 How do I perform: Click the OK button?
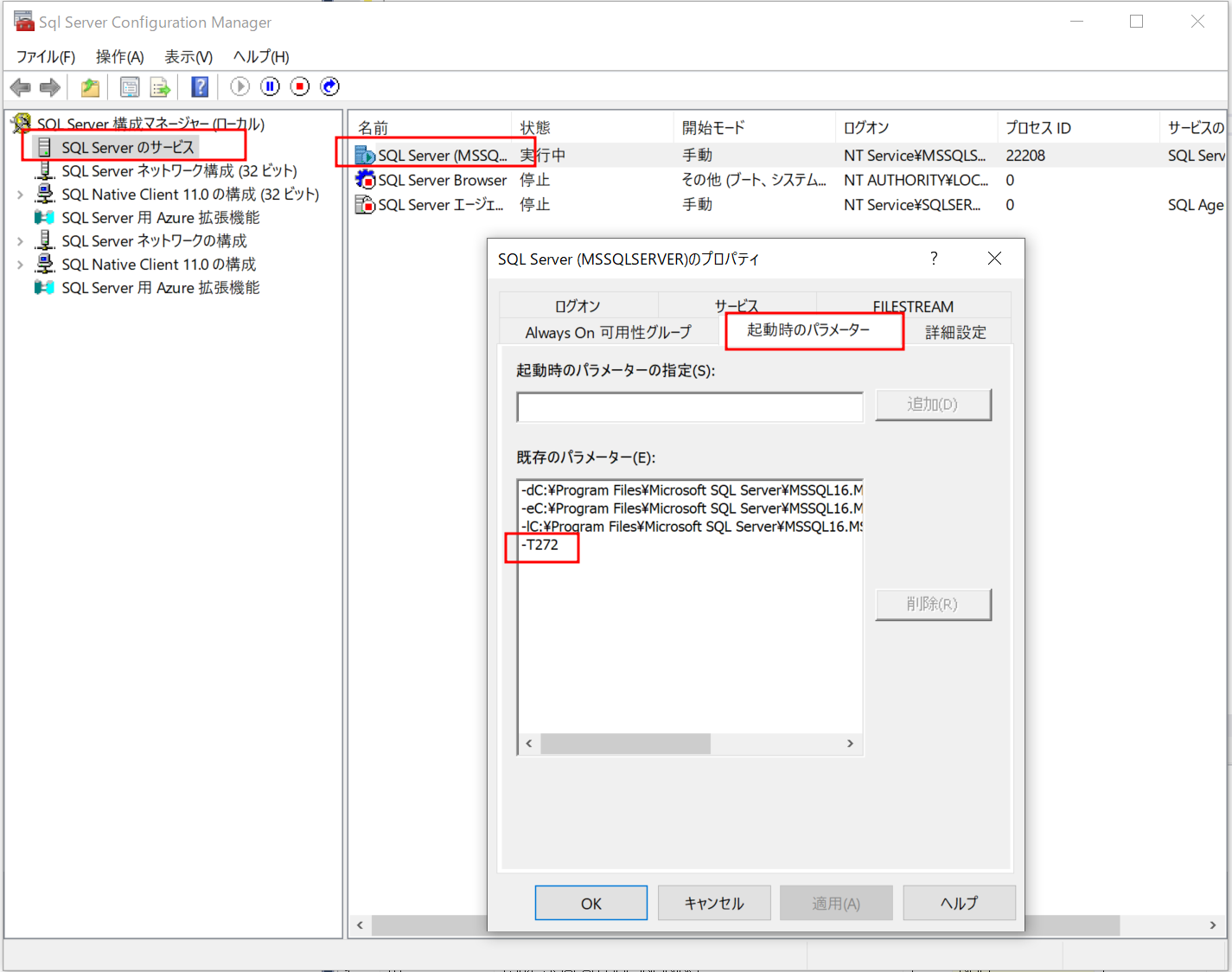pyautogui.click(x=591, y=903)
